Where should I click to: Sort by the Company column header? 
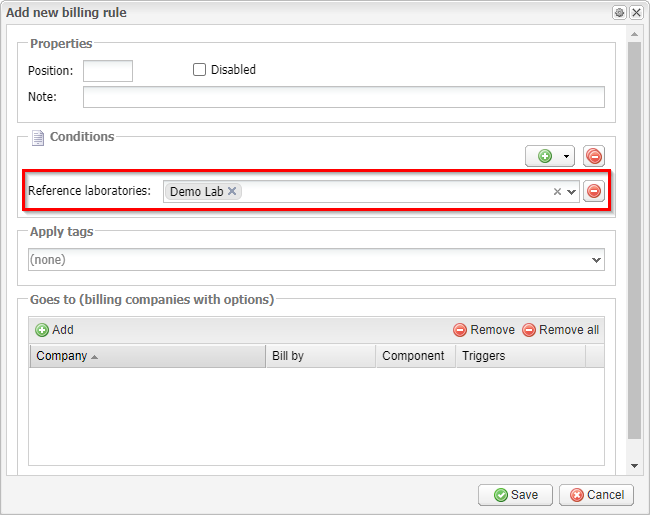pyautogui.click(x=148, y=356)
